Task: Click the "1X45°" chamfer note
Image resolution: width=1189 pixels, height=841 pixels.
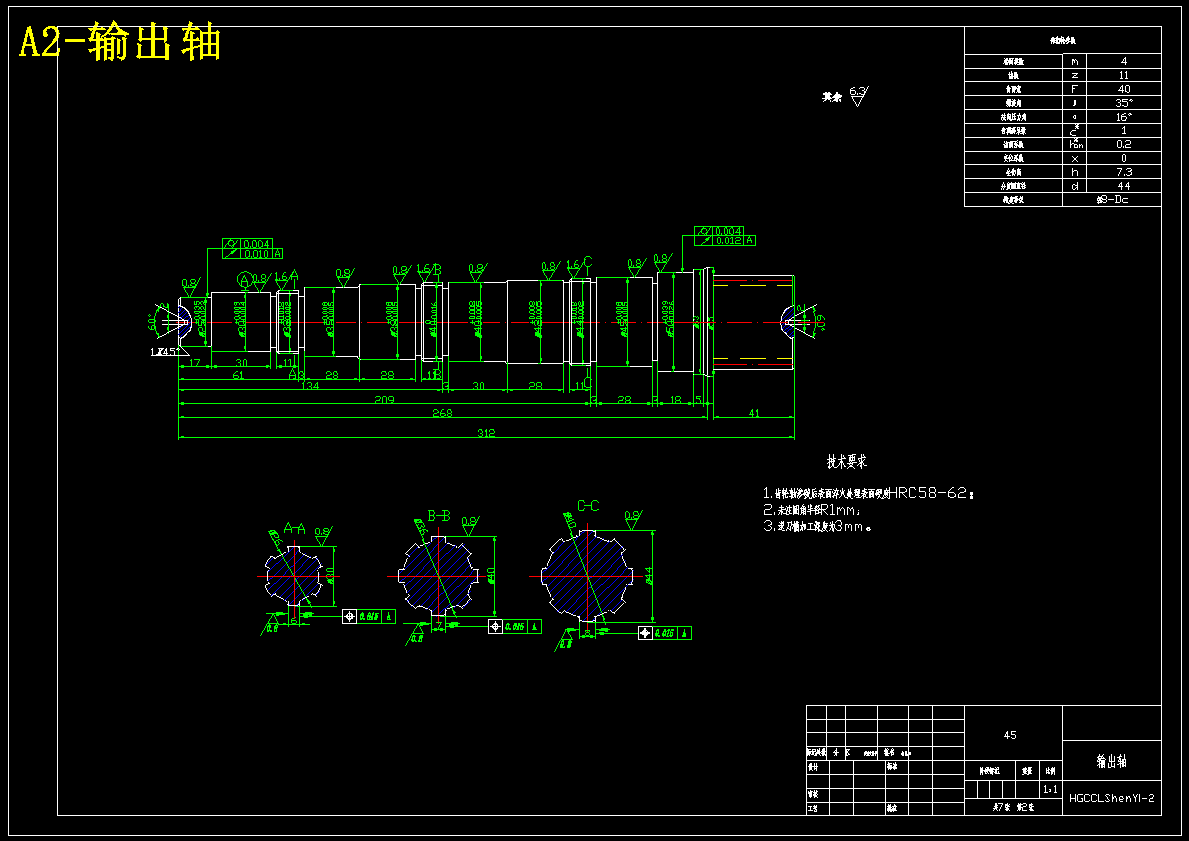Action: 165,352
